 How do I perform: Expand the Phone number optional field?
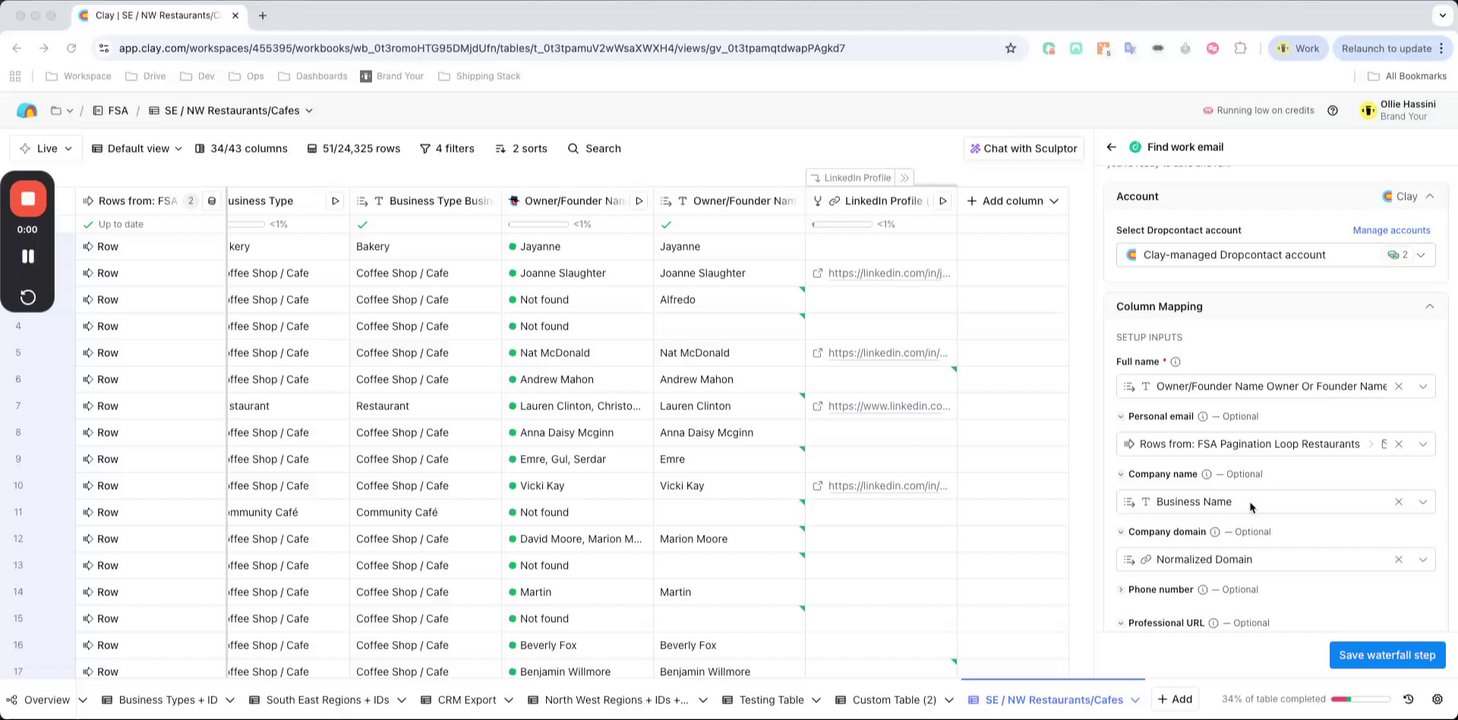click(x=1121, y=590)
